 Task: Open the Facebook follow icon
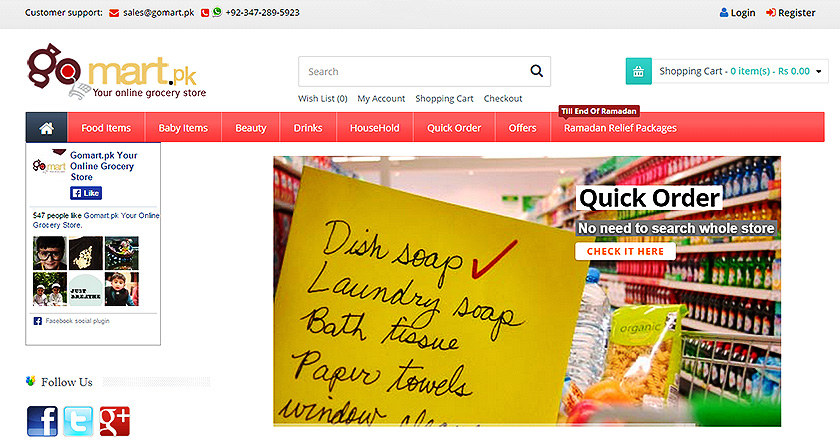click(x=42, y=421)
